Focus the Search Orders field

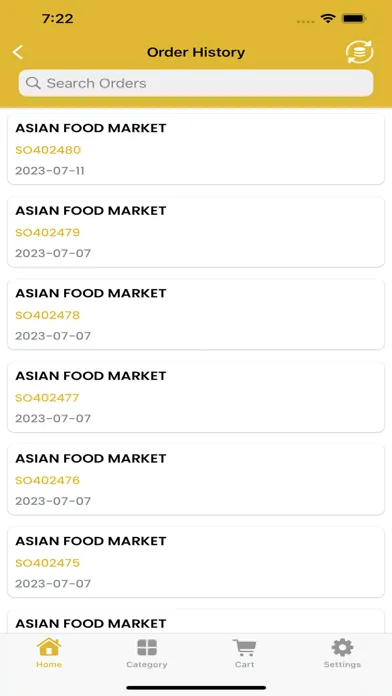click(196, 83)
